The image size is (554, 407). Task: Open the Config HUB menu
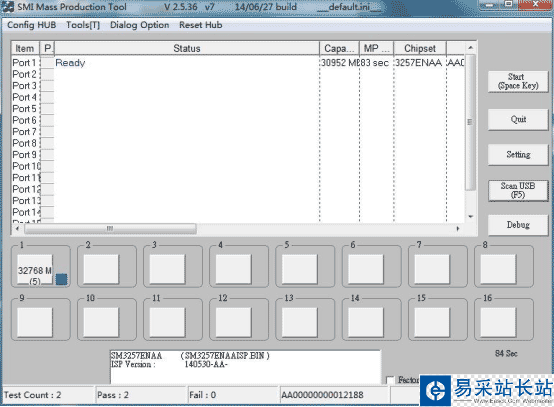(x=31, y=25)
